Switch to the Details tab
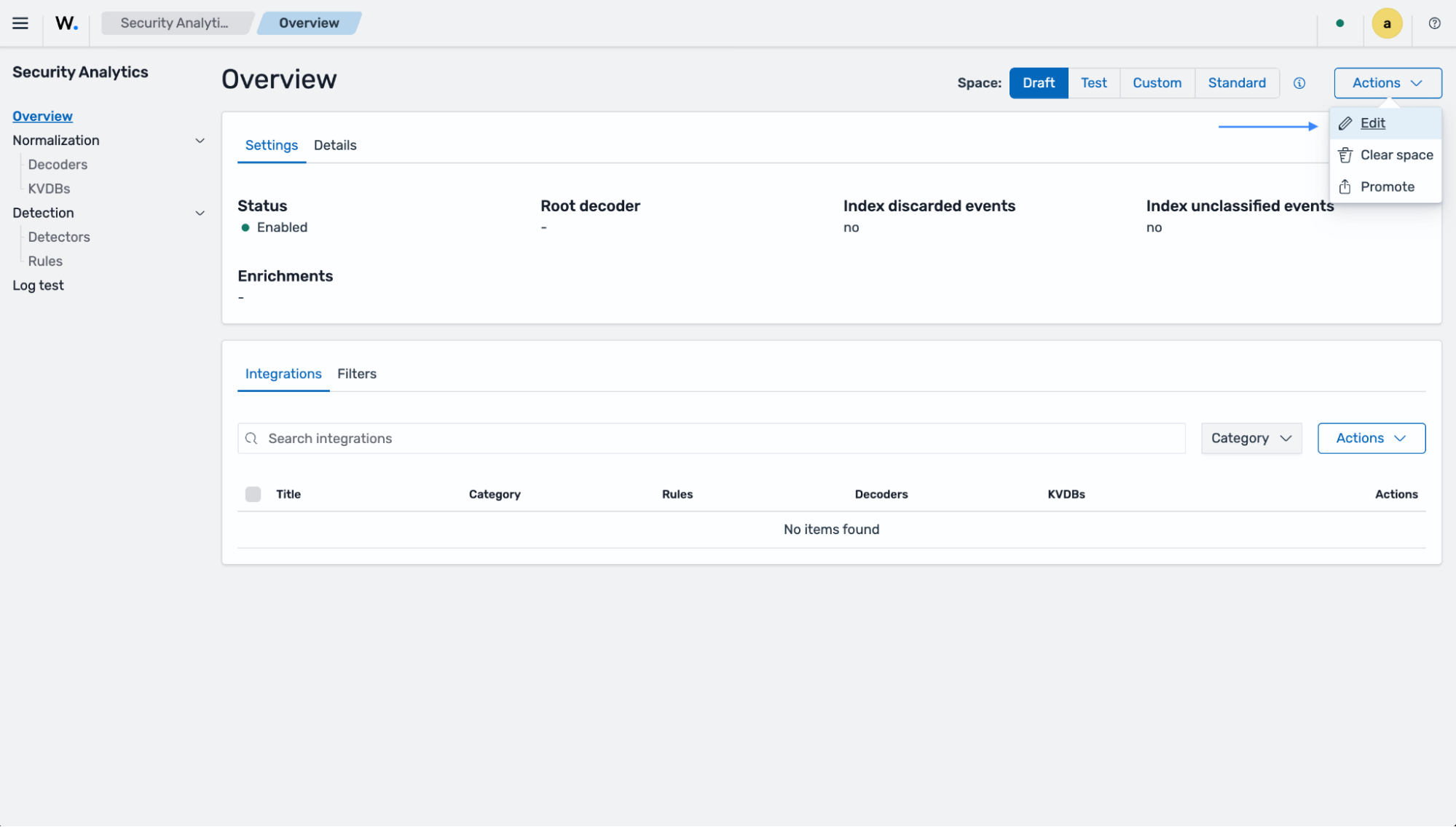Image resolution: width=1456 pixels, height=827 pixels. click(335, 145)
